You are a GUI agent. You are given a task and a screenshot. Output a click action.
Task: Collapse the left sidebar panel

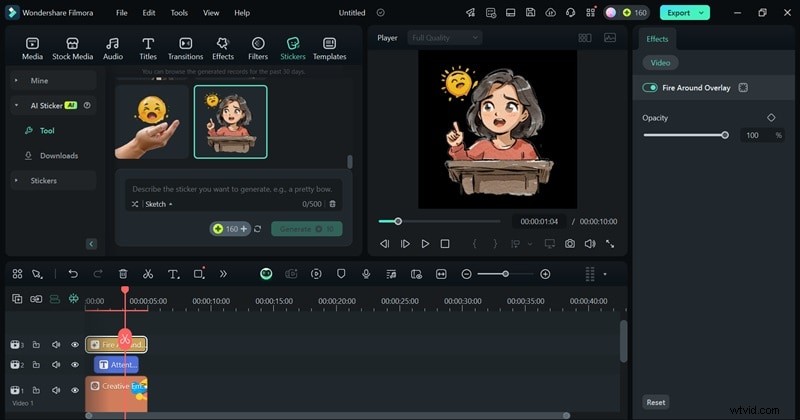click(91, 244)
